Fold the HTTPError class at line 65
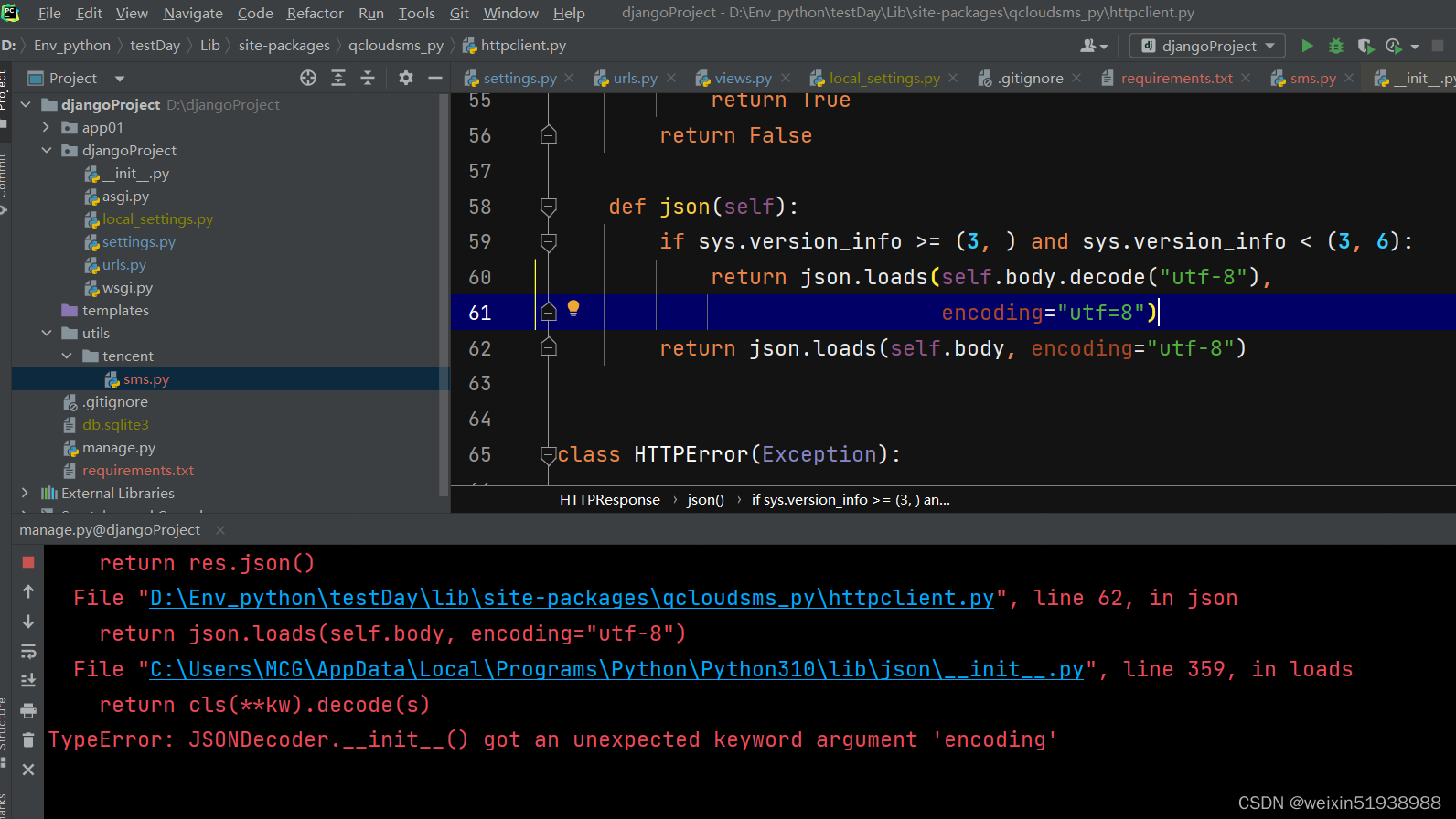1456x819 pixels. coord(549,454)
